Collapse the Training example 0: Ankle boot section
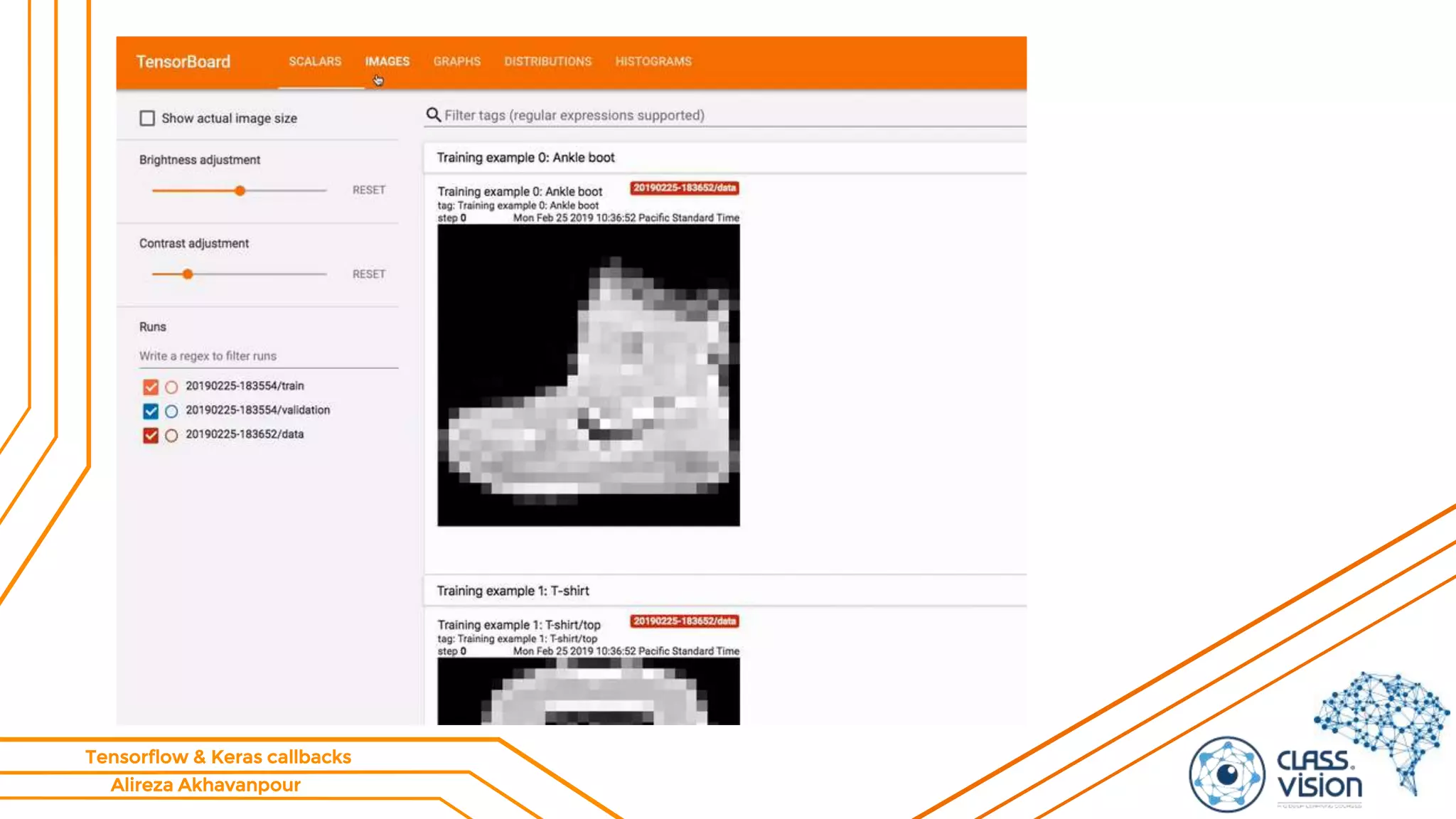This screenshot has width=1456, height=819. pyautogui.click(x=525, y=158)
